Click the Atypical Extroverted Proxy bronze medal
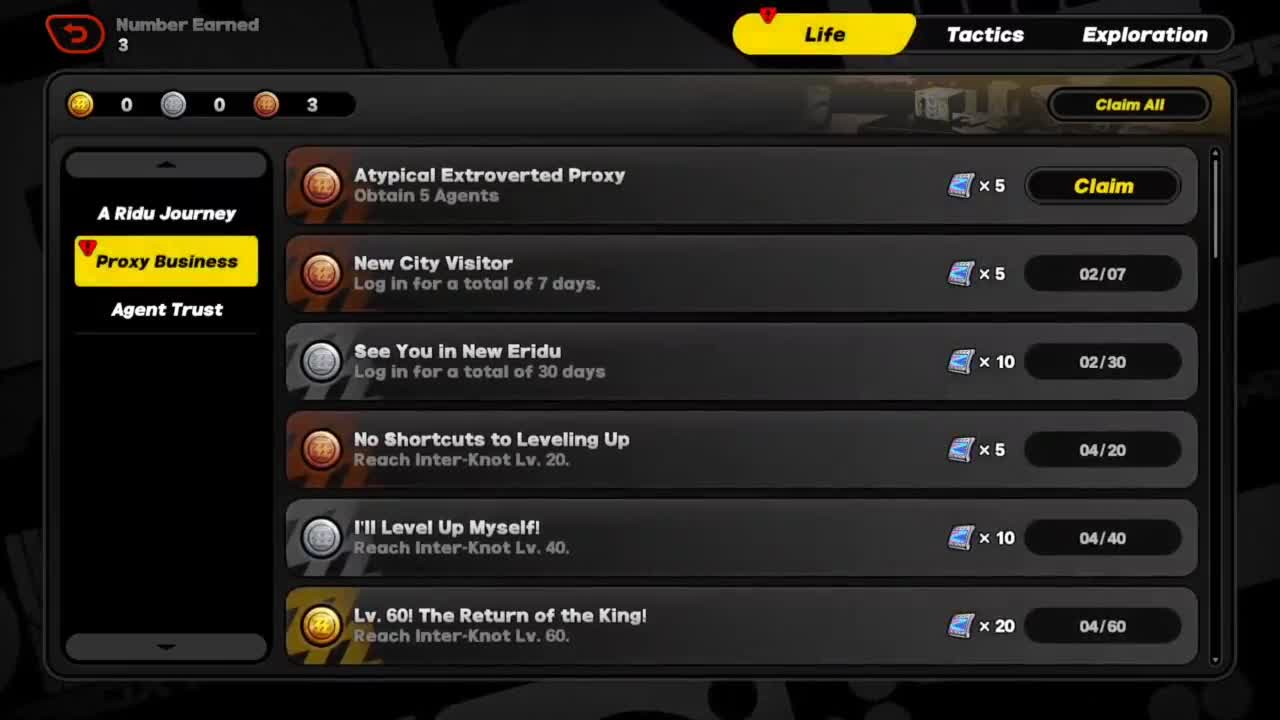The height and width of the screenshot is (720, 1280). point(322,186)
